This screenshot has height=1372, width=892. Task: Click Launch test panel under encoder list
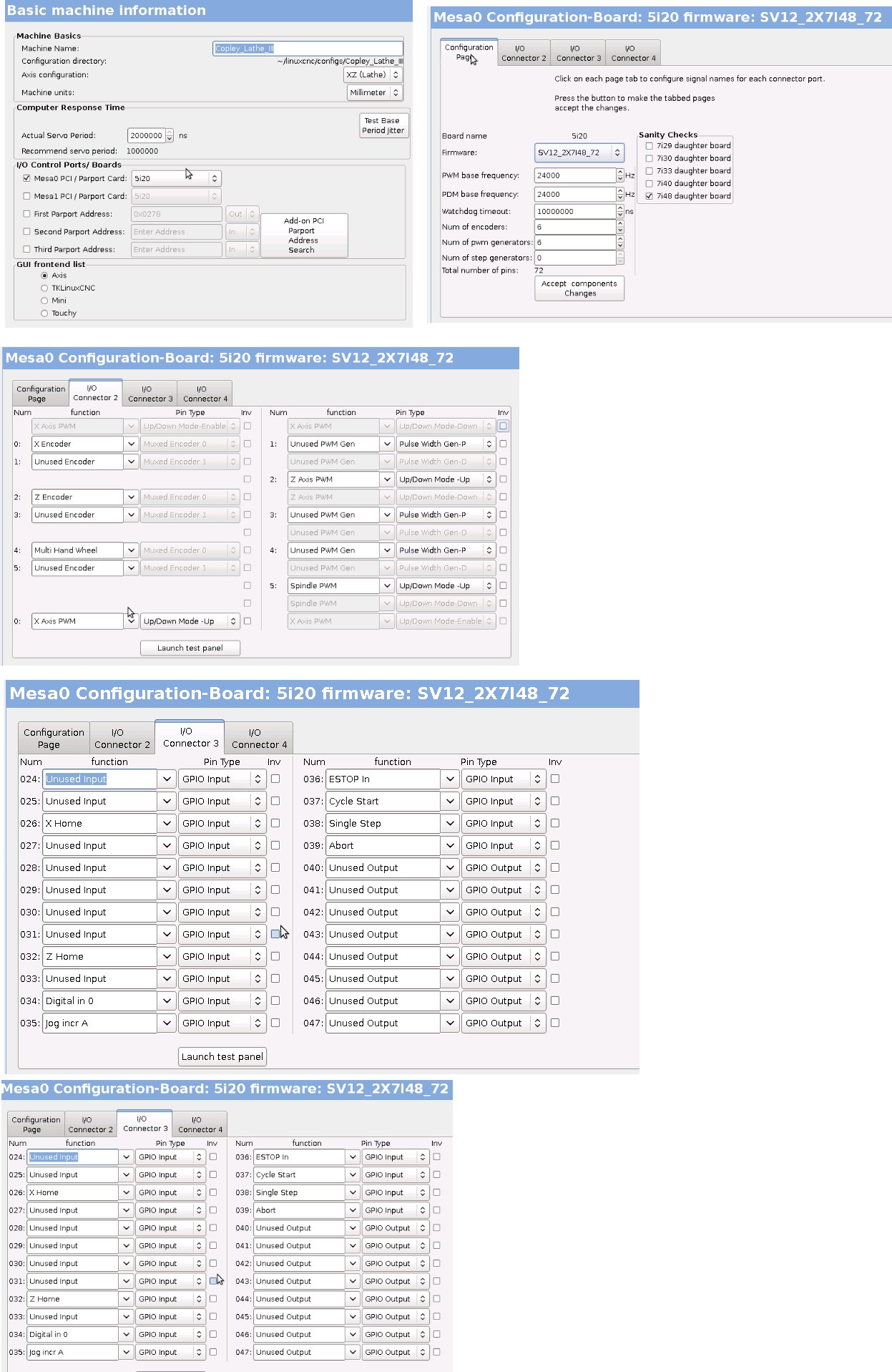point(190,648)
